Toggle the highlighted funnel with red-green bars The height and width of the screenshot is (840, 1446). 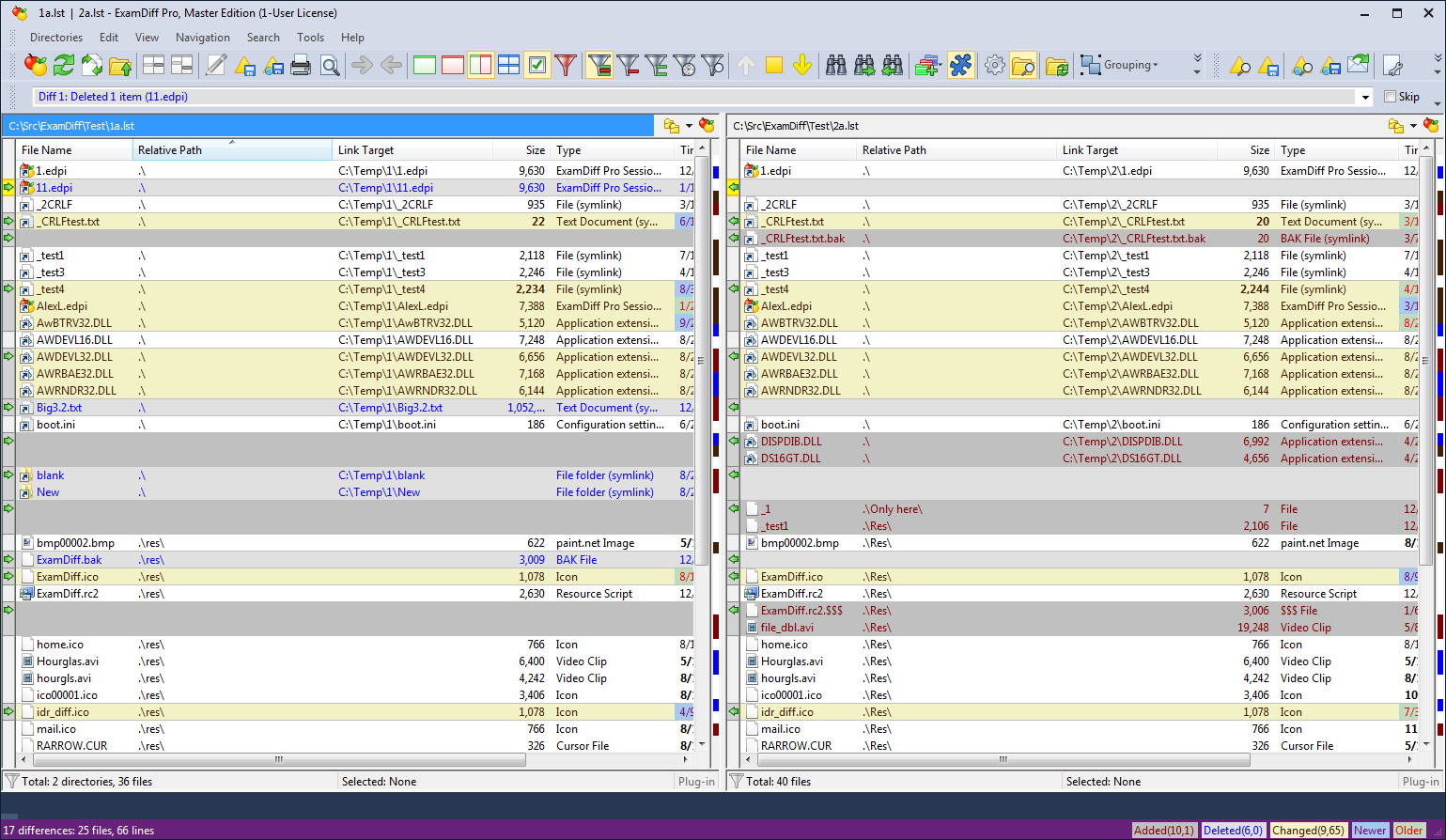coord(599,65)
